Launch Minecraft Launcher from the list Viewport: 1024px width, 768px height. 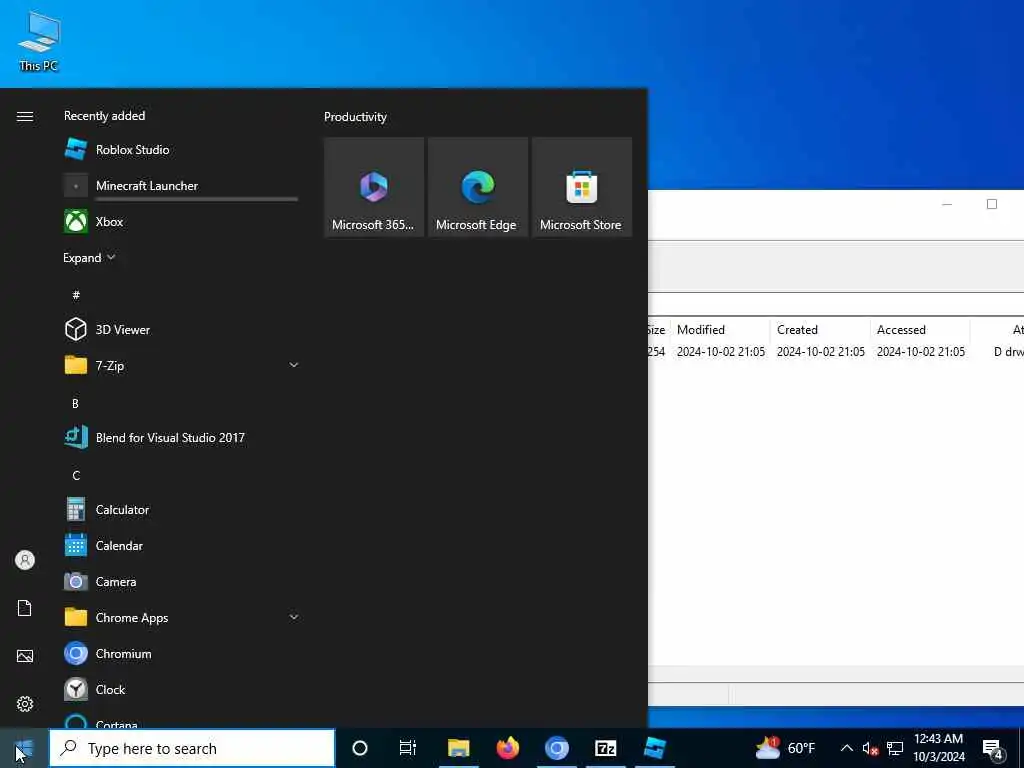[x=181, y=185]
